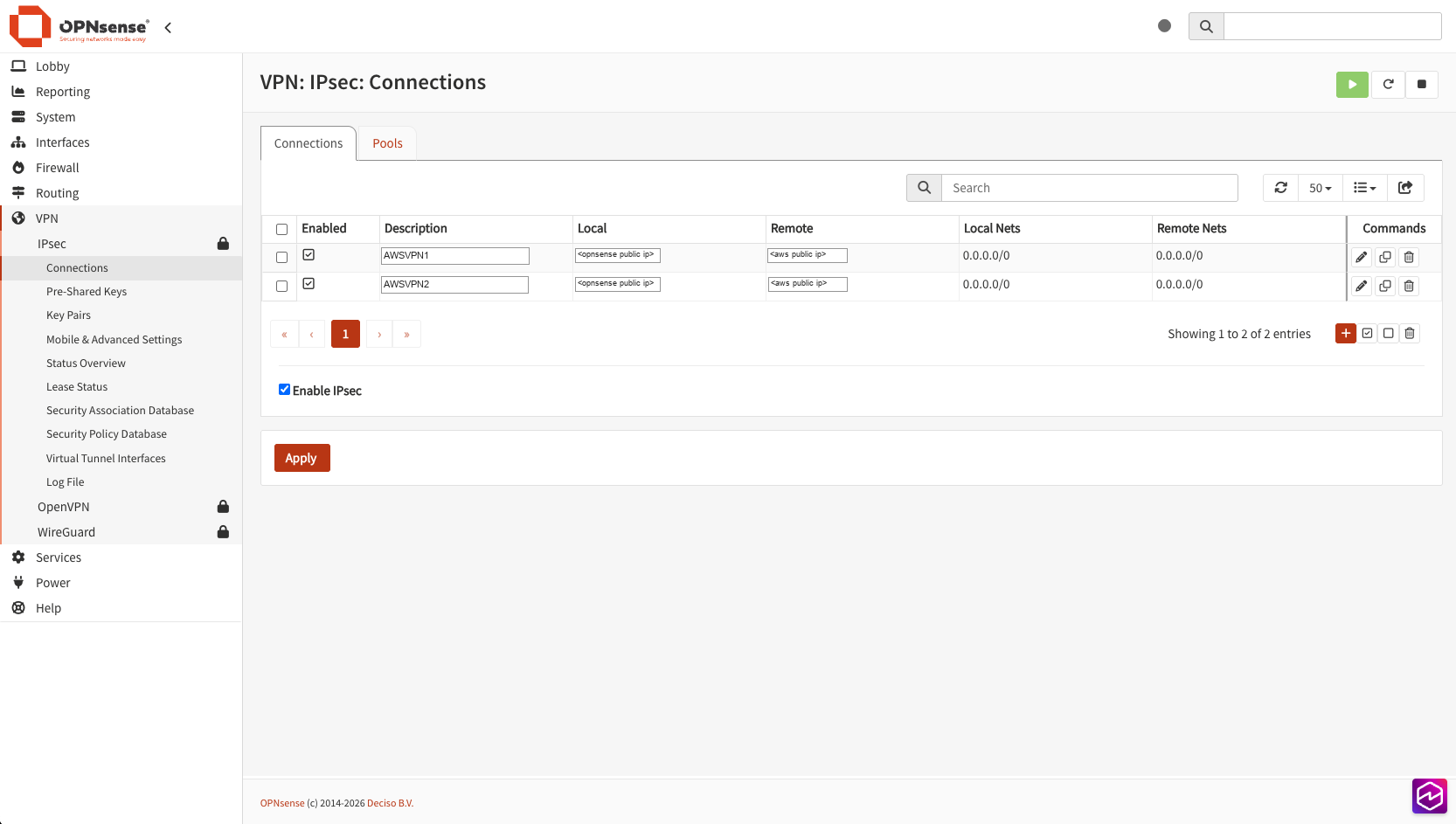Edit the AWSVPN1 connection
The width and height of the screenshot is (1456, 824).
click(1362, 257)
